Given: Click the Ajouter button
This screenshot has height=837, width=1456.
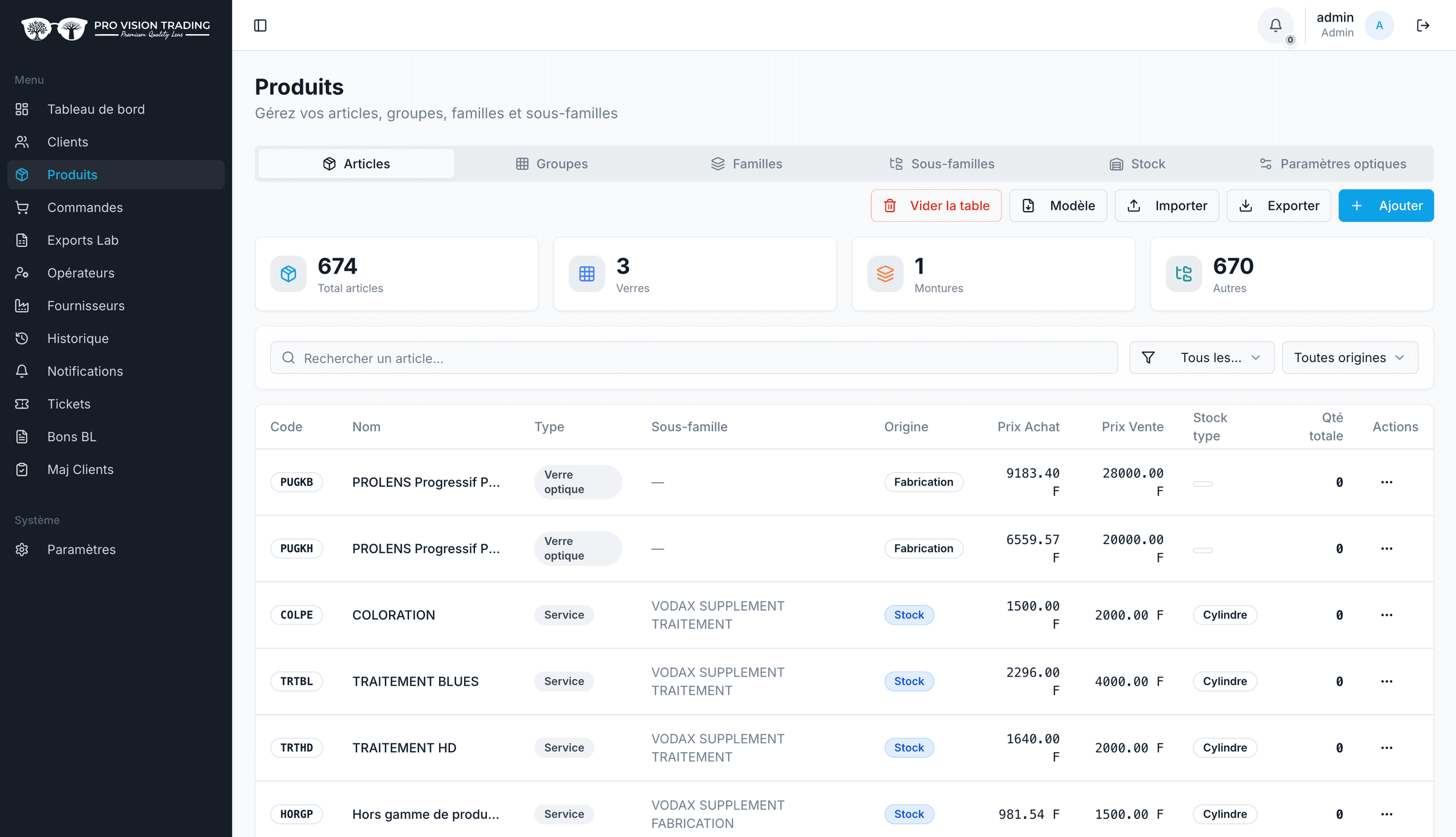Looking at the screenshot, I should click(1386, 206).
